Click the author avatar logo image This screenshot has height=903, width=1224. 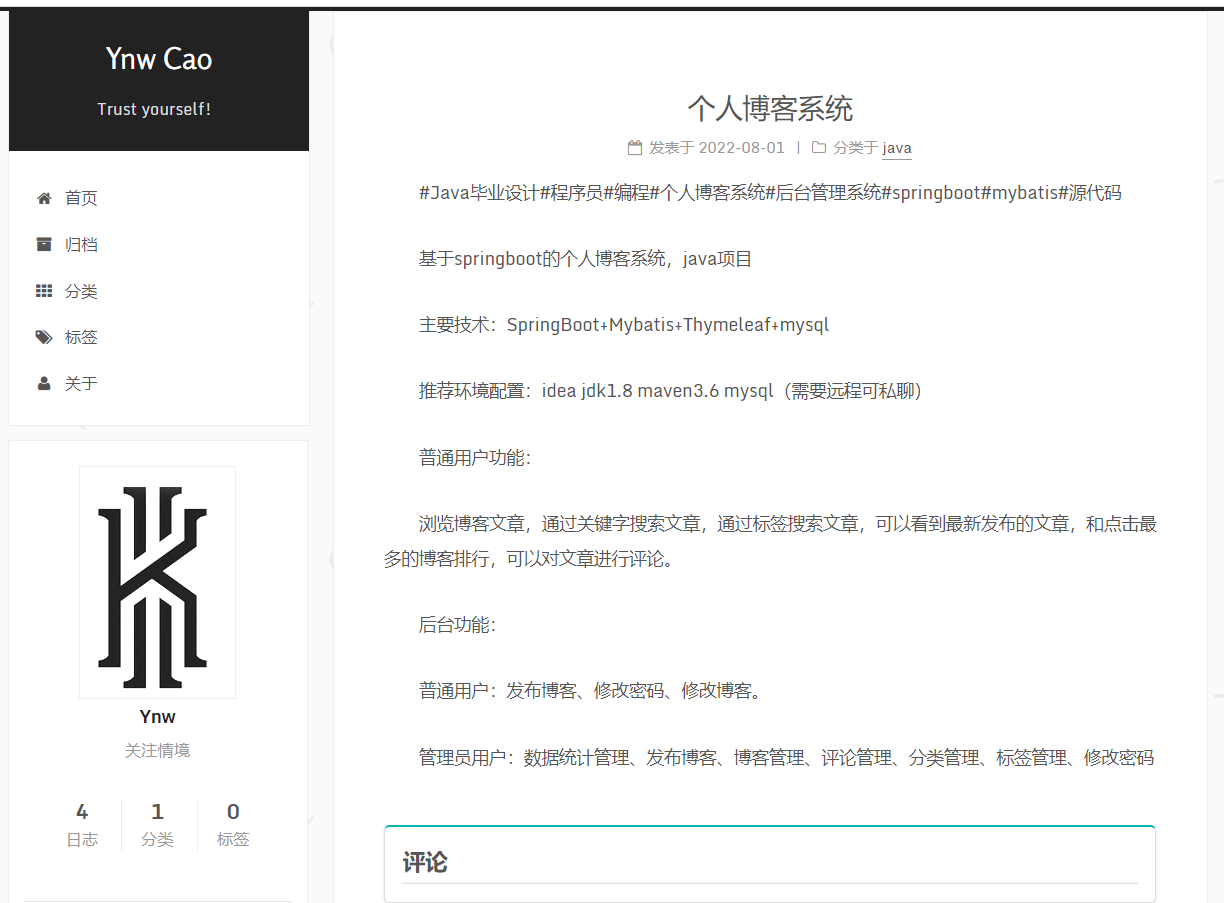click(157, 582)
